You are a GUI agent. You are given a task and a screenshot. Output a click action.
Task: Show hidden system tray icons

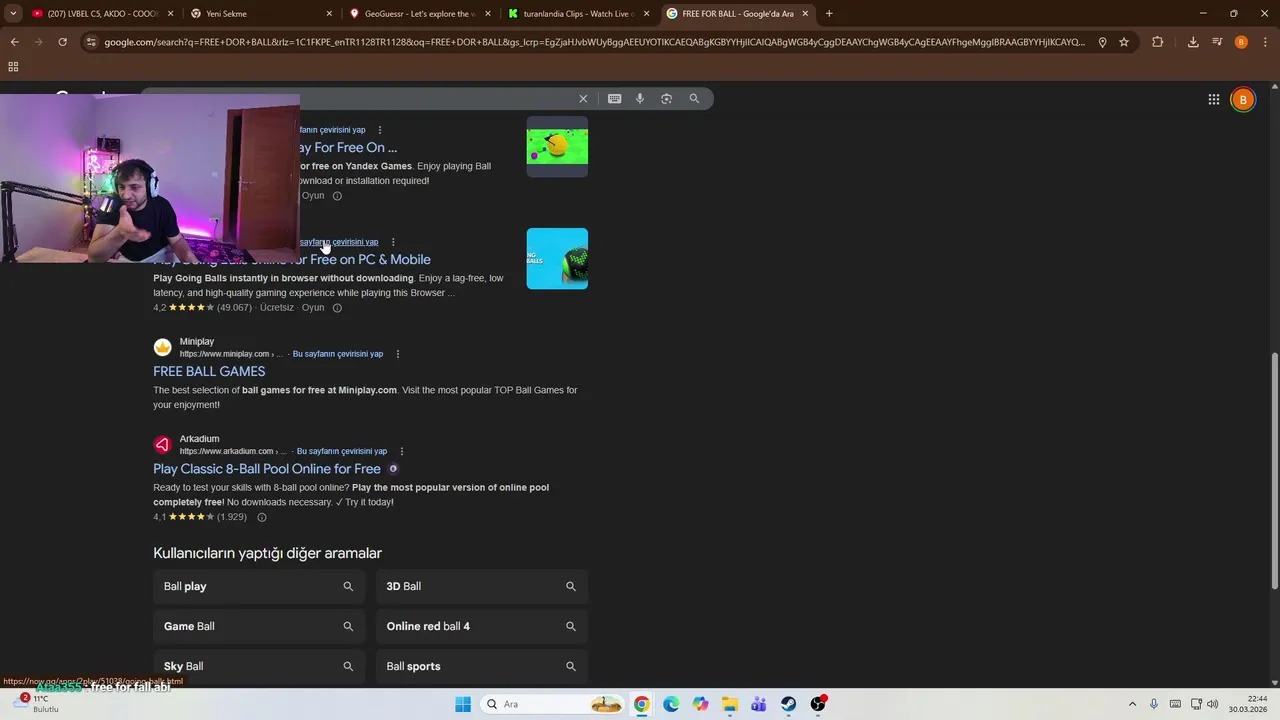1132,704
